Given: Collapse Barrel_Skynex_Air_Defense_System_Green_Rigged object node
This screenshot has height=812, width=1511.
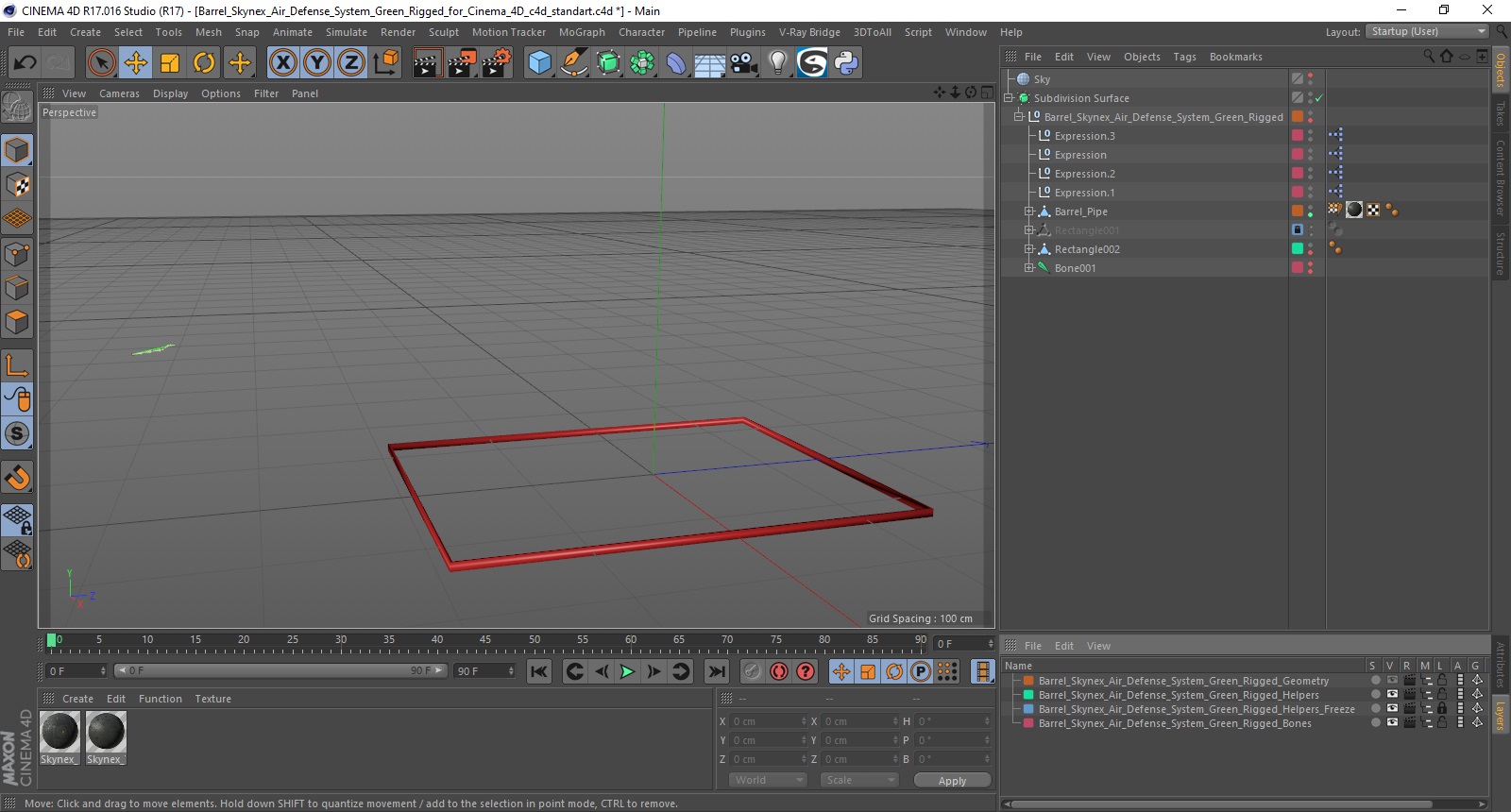Looking at the screenshot, I should [x=1019, y=117].
